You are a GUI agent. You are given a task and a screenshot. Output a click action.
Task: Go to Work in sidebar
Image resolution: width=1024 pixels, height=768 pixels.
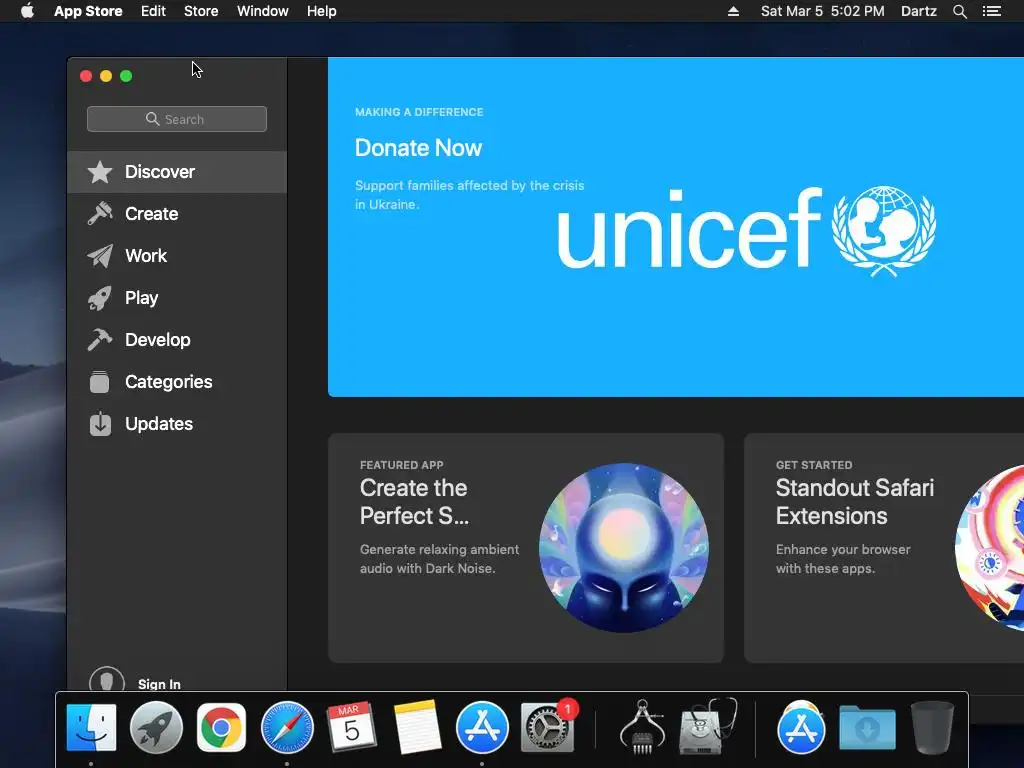tap(177, 256)
